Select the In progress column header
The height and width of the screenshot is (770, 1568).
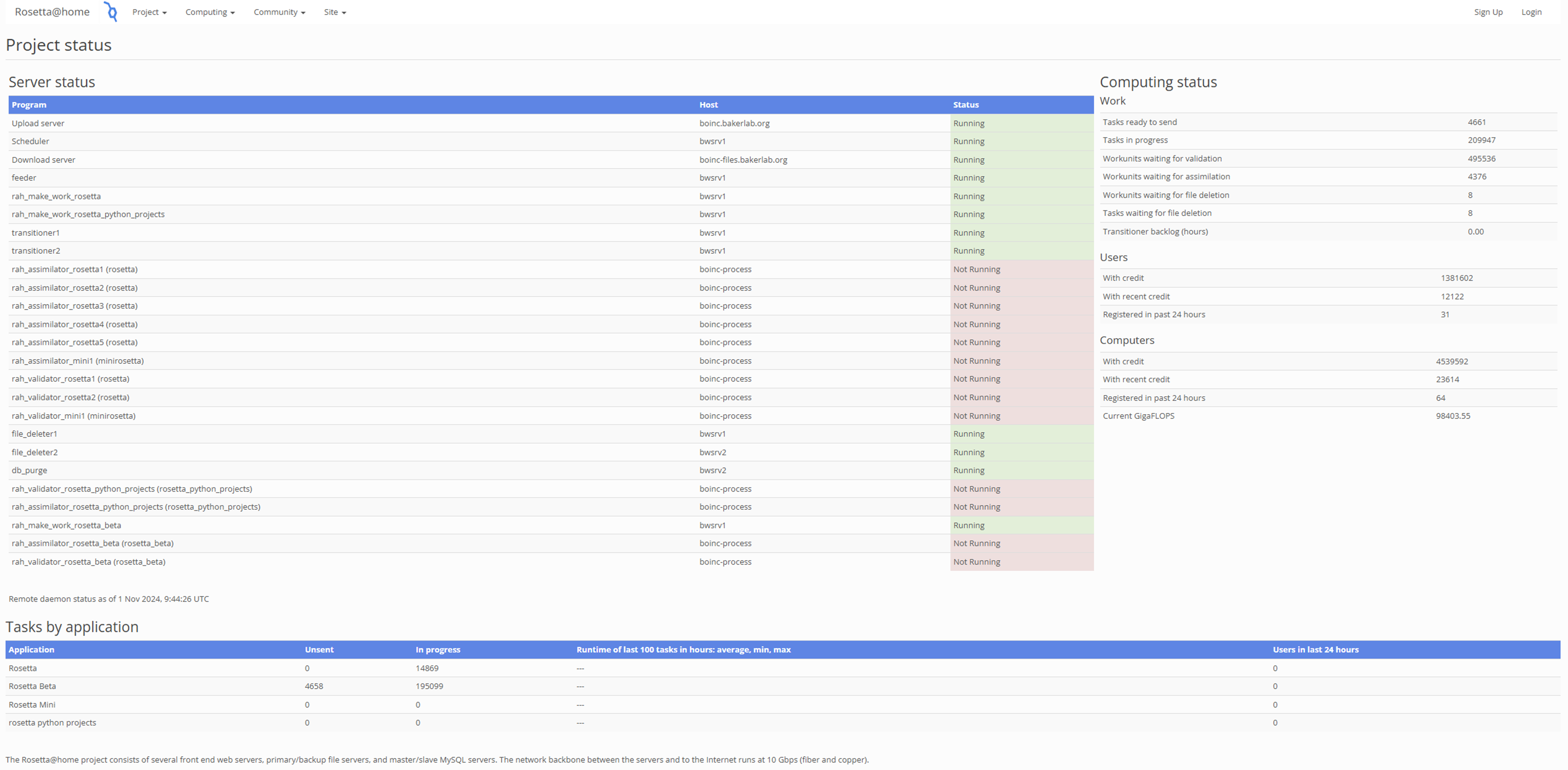pyautogui.click(x=438, y=650)
